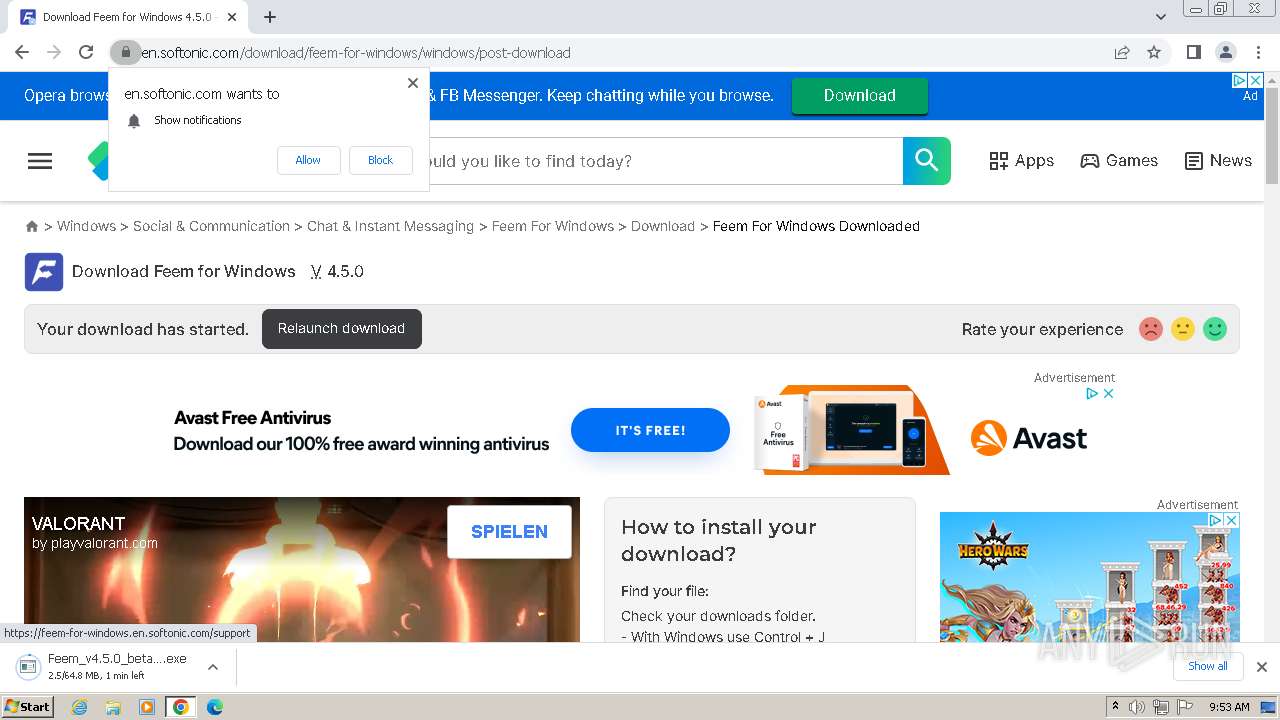Viewport: 1280px width, 720px height.
Task: Click IT'S FREE! Avast button
Action: (x=650, y=430)
